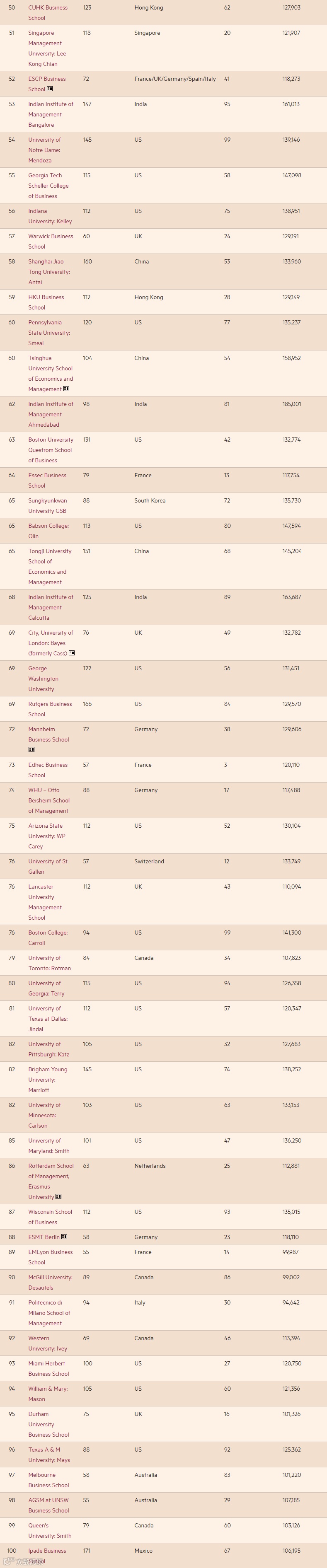Screen dimensions: 327x1568
Task: Click the Queen's University: Smith link
Action: [x=49, y=1530]
